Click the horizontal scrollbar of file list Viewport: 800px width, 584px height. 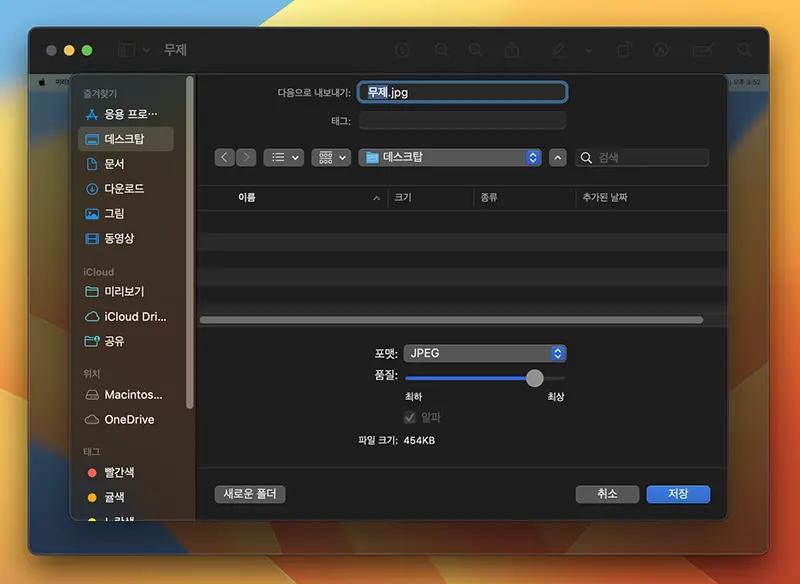coord(452,320)
